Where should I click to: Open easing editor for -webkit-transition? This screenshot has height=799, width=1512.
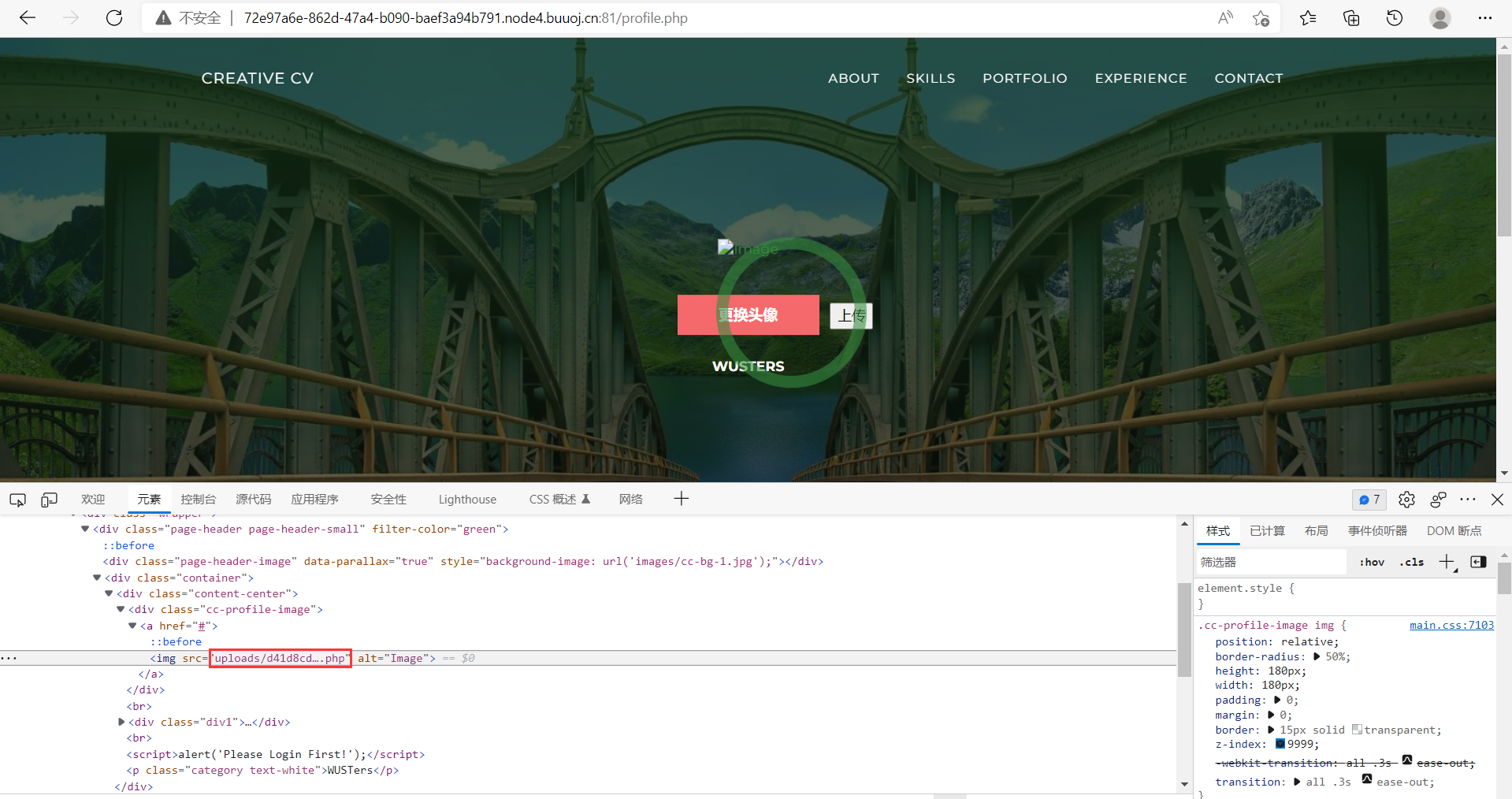[x=1407, y=760]
